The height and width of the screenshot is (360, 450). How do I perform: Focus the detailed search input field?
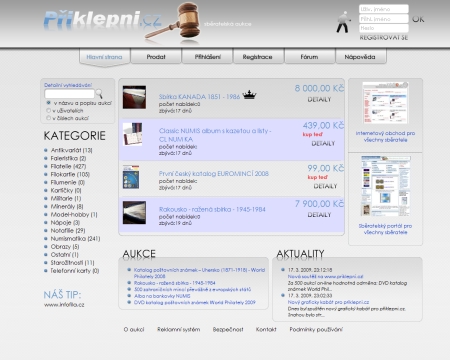coord(70,94)
